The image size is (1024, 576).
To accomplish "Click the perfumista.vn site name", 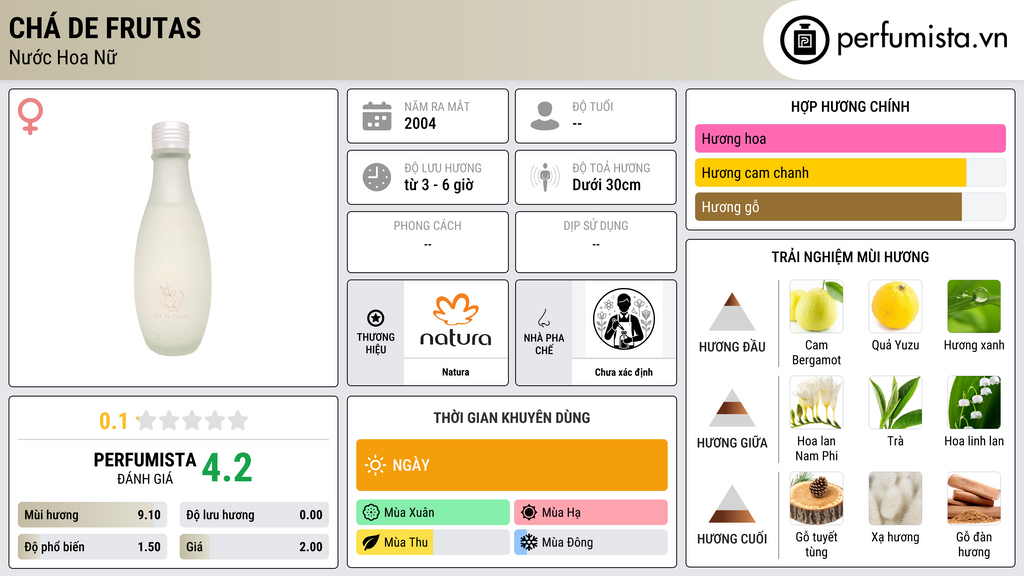I will (922, 39).
